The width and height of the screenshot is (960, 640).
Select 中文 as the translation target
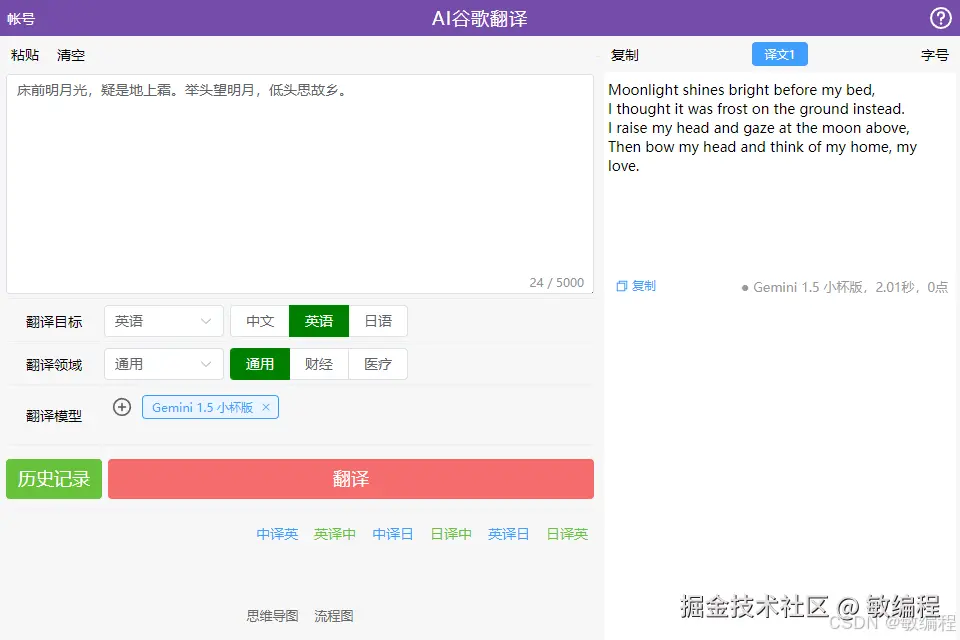pos(259,321)
